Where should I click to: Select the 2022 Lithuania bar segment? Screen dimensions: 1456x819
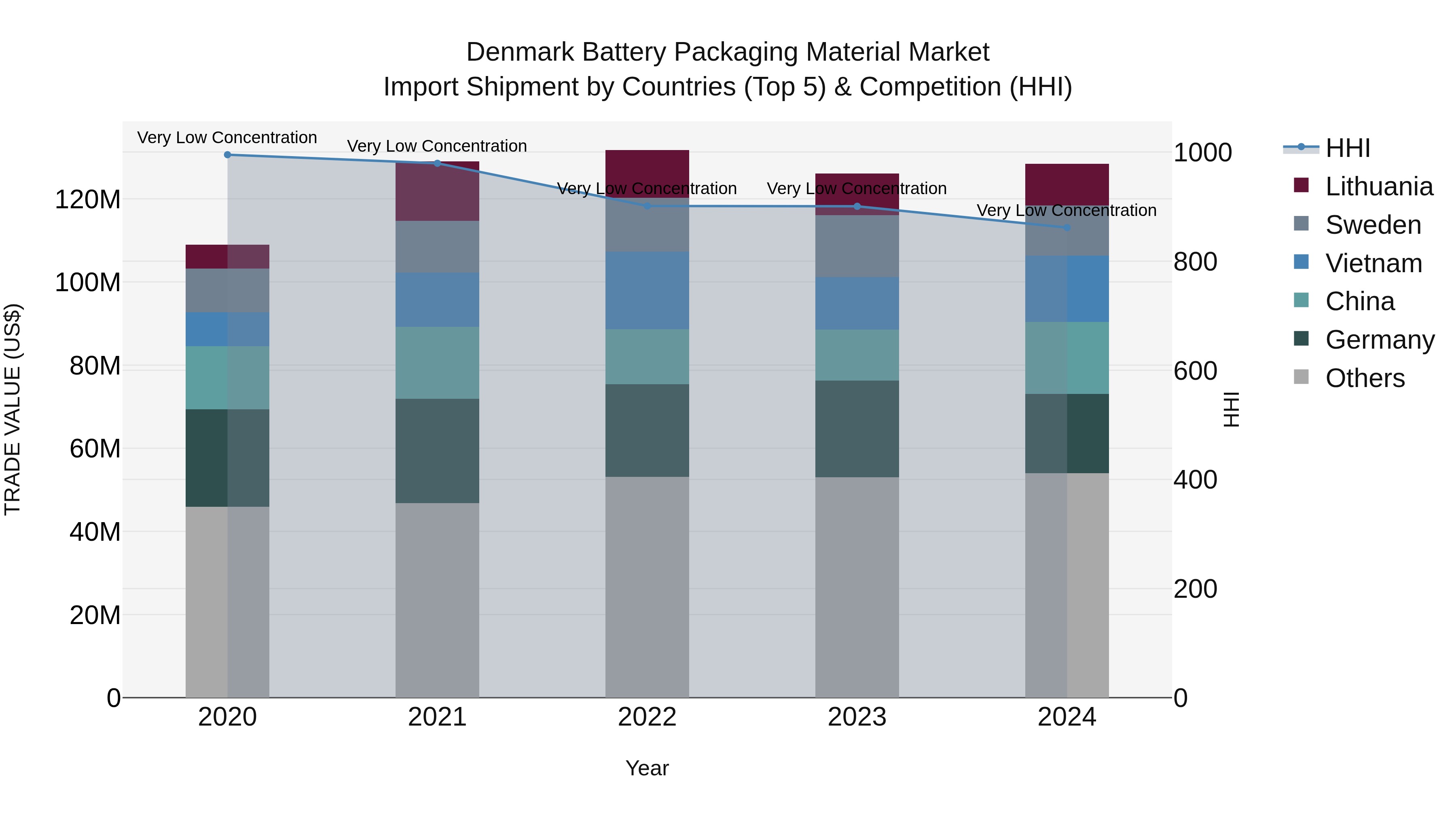click(647, 174)
